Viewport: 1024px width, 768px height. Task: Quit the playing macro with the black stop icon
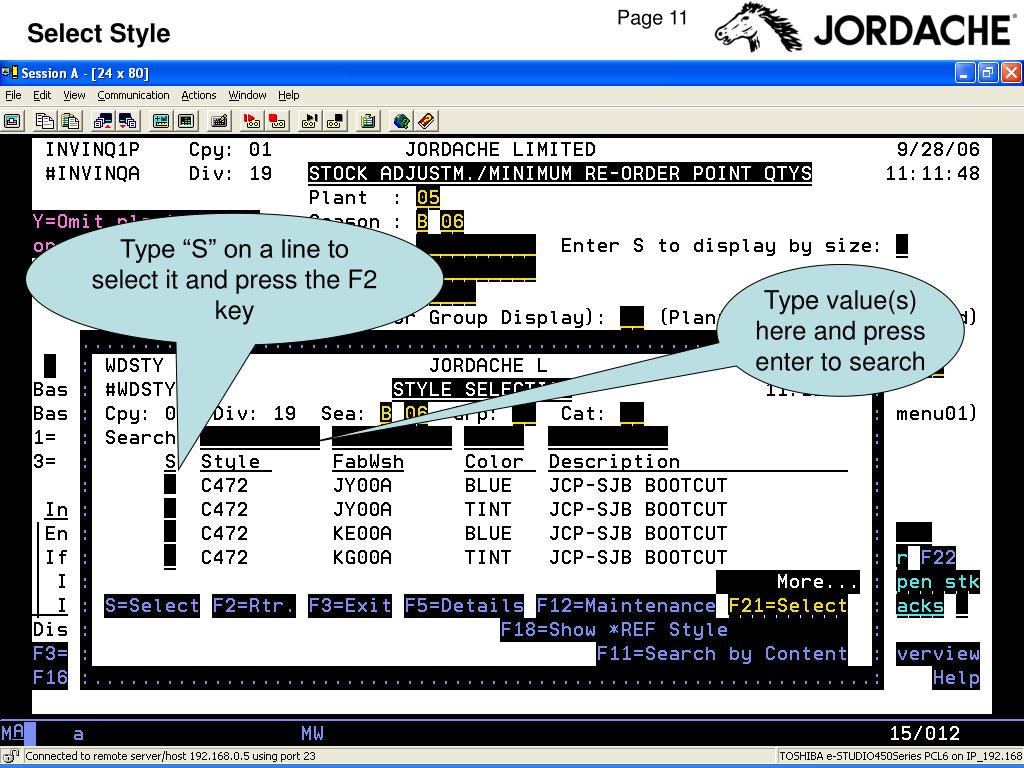tap(336, 121)
